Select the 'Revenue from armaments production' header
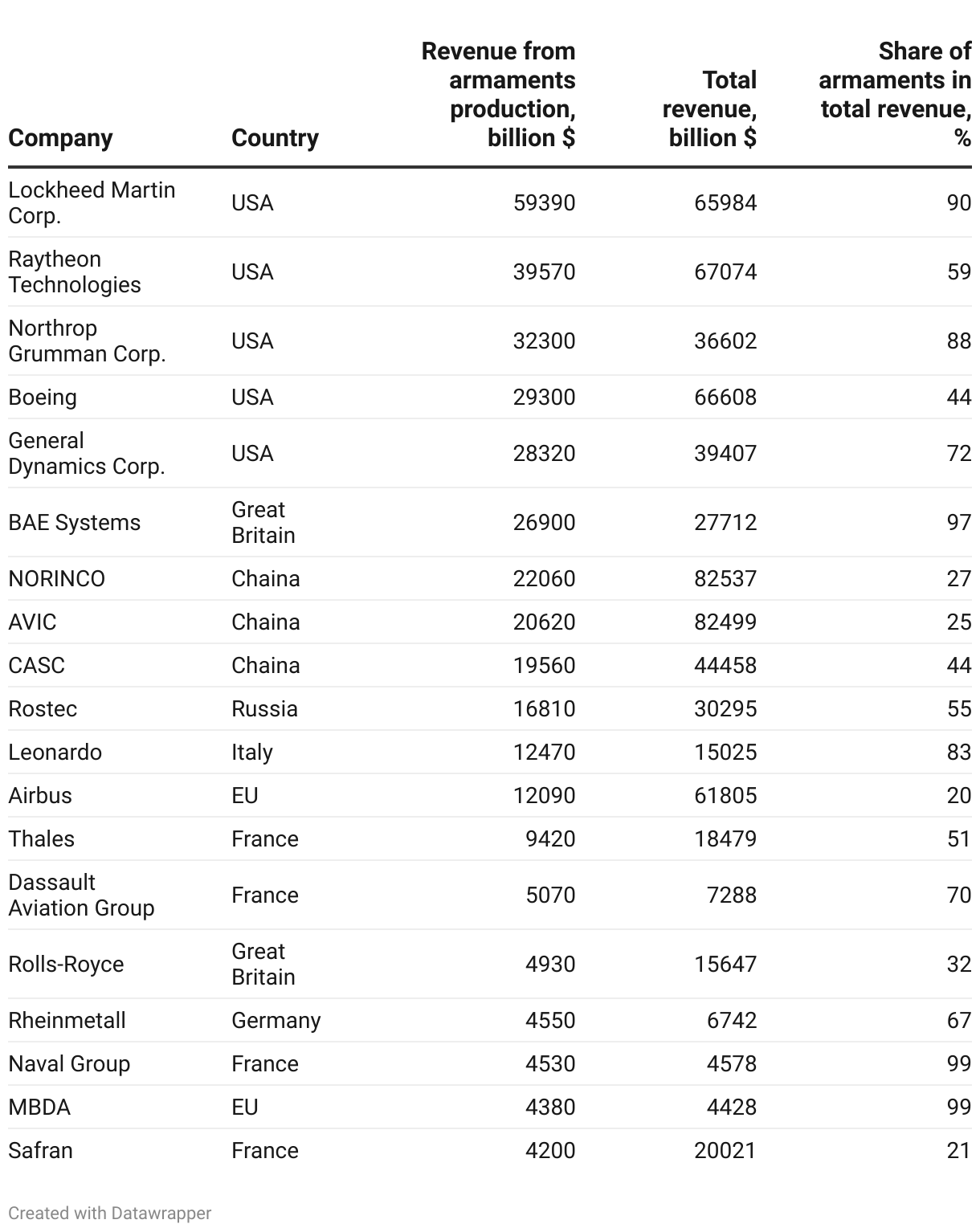Screen dimensions: 980x1232 click(x=498, y=95)
